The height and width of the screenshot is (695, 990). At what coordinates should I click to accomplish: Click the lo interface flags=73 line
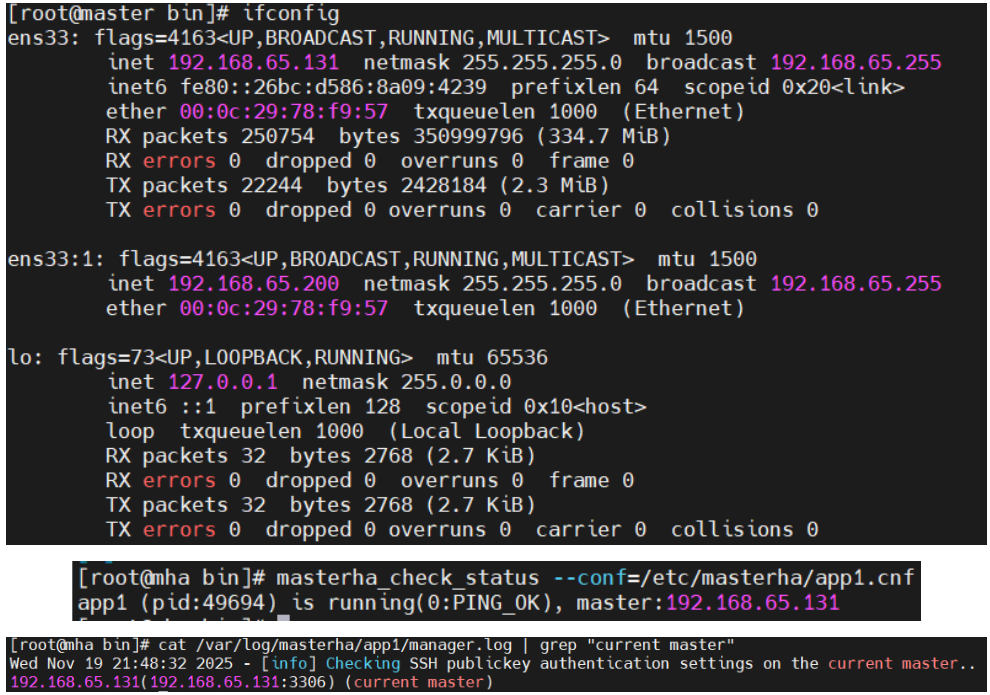[278, 358]
